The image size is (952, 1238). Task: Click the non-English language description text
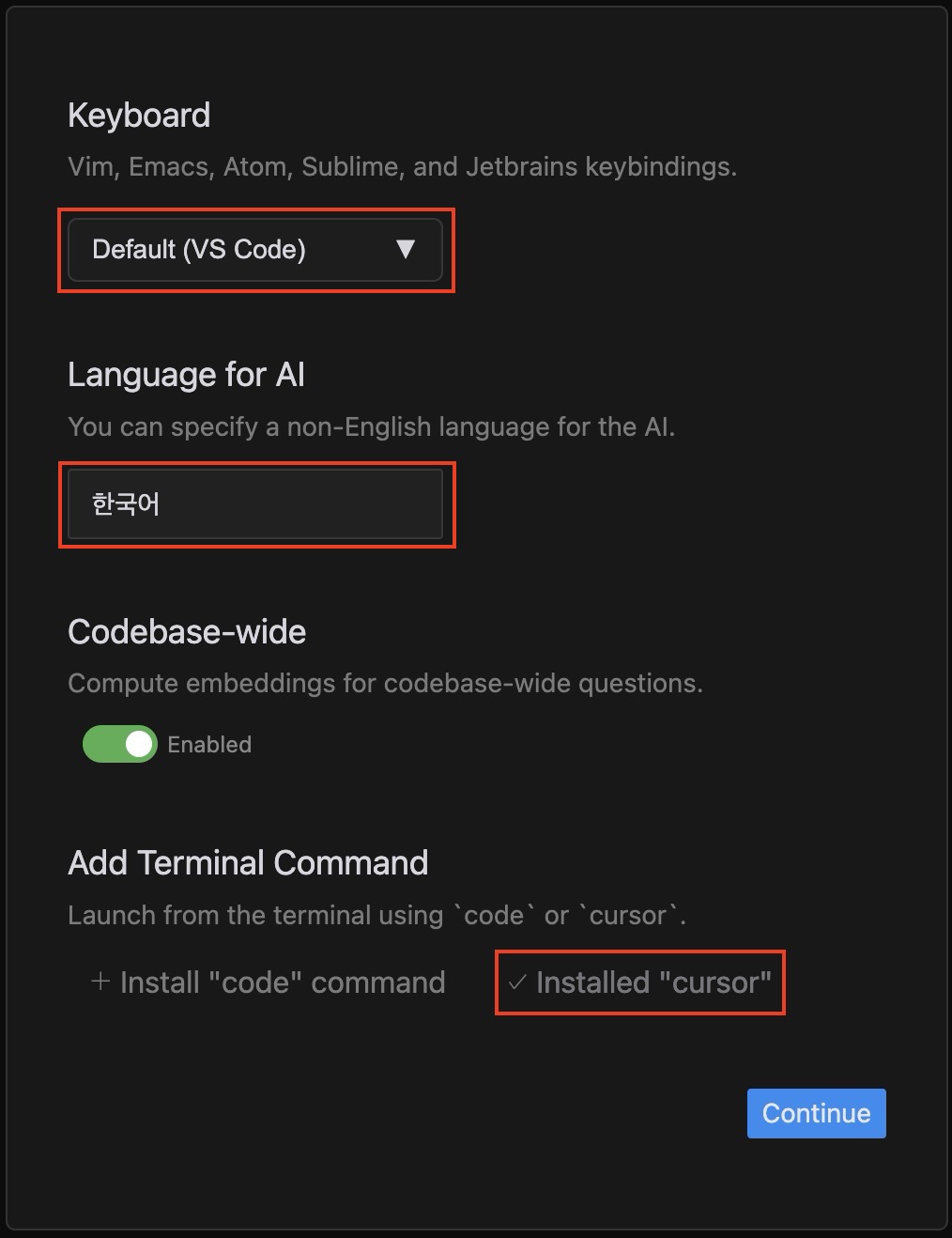pyautogui.click(x=371, y=427)
